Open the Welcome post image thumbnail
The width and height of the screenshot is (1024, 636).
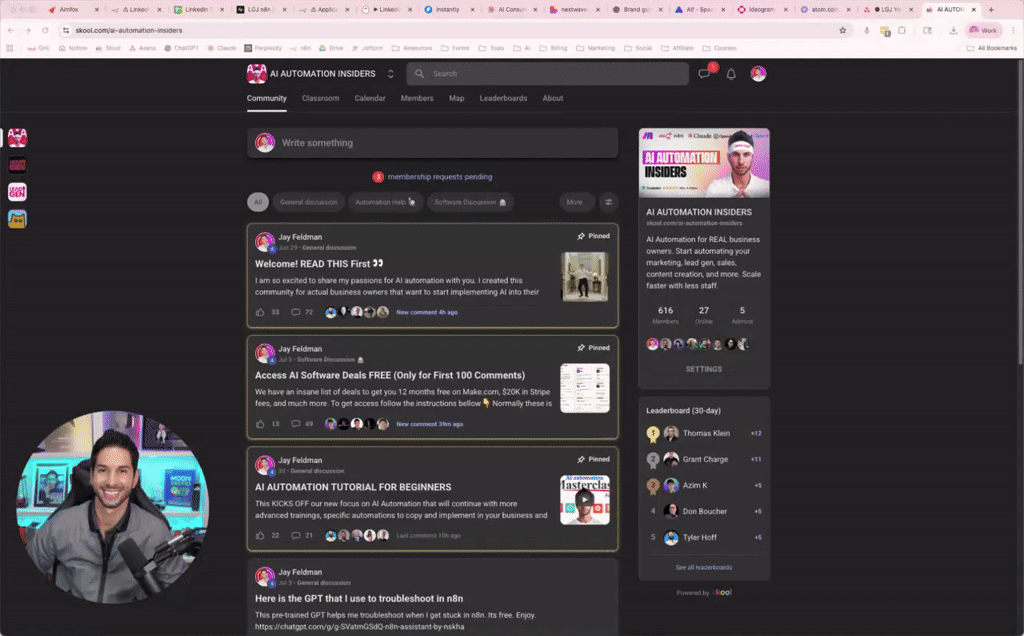point(584,277)
